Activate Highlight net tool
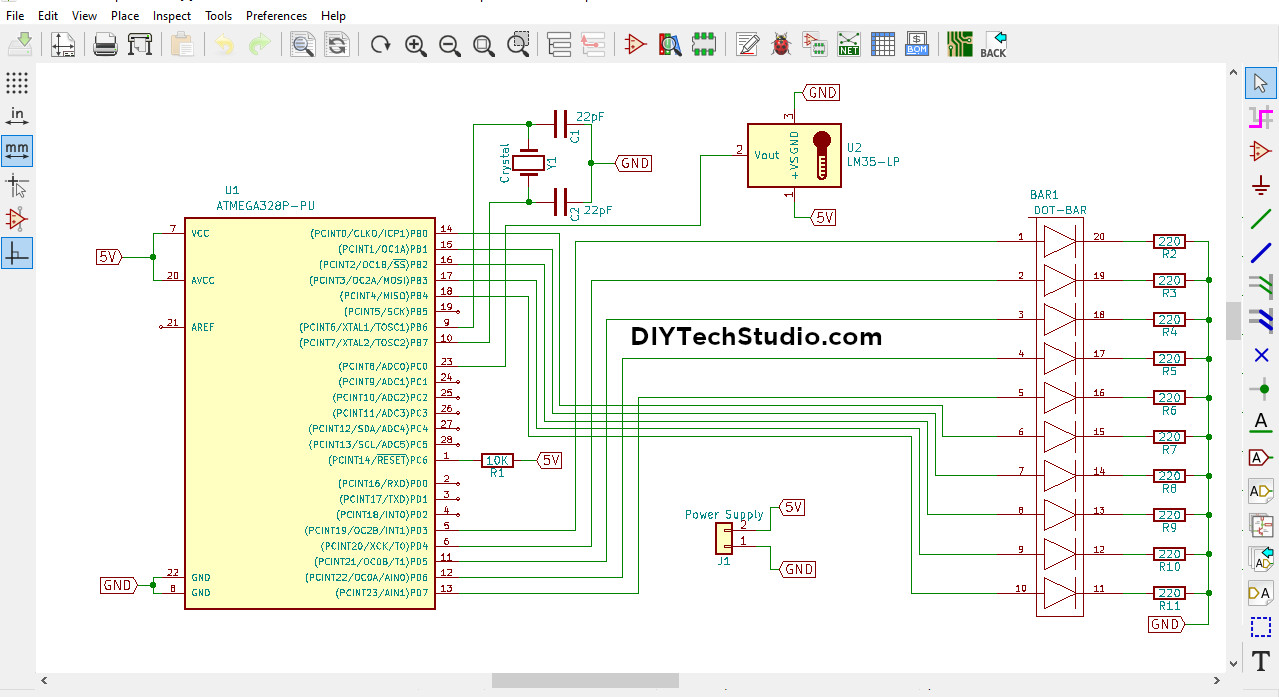1279x697 pixels. pyautogui.click(x=1261, y=118)
